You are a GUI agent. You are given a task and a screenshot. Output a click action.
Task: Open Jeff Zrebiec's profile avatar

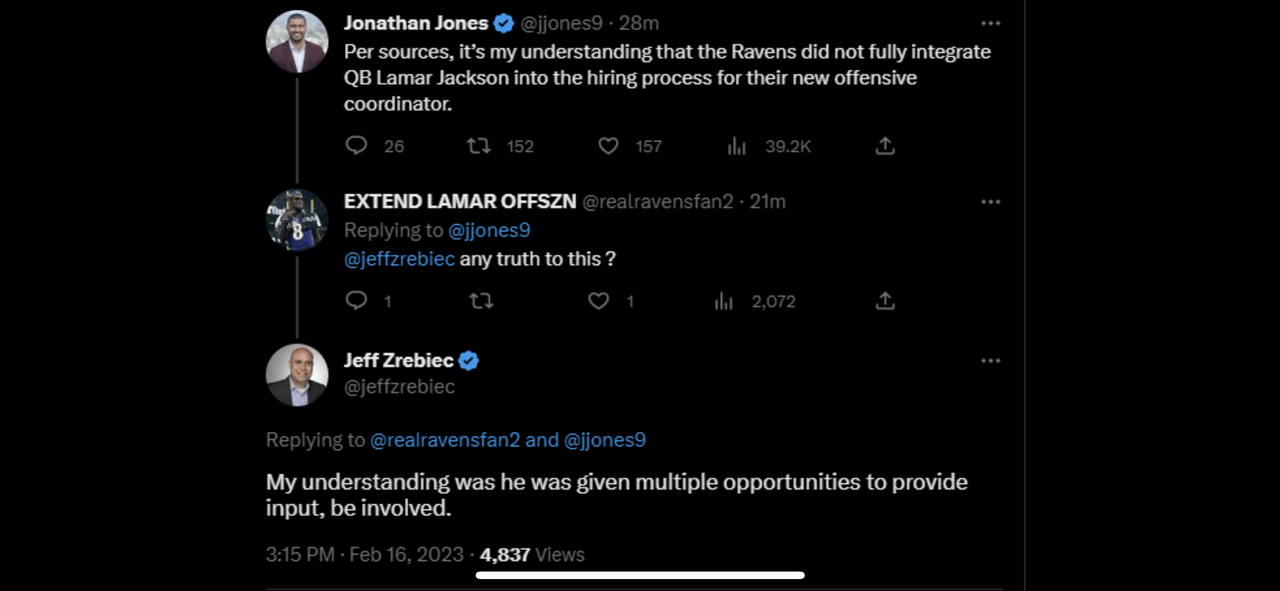click(x=297, y=375)
